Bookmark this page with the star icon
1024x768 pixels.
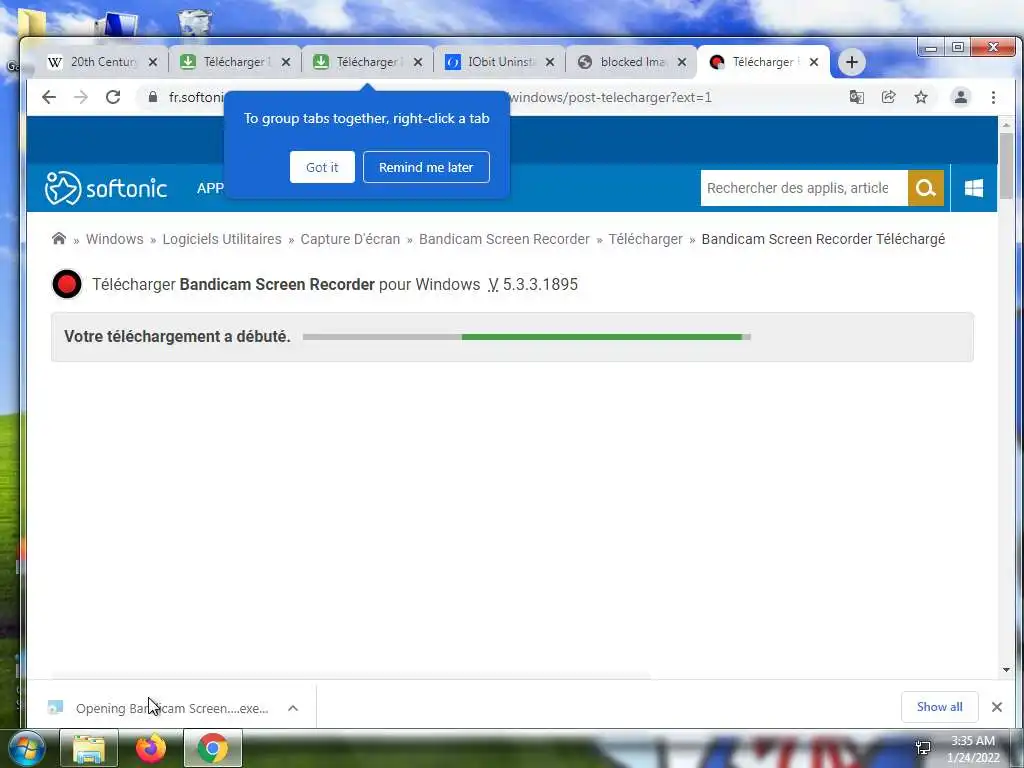[x=921, y=97]
